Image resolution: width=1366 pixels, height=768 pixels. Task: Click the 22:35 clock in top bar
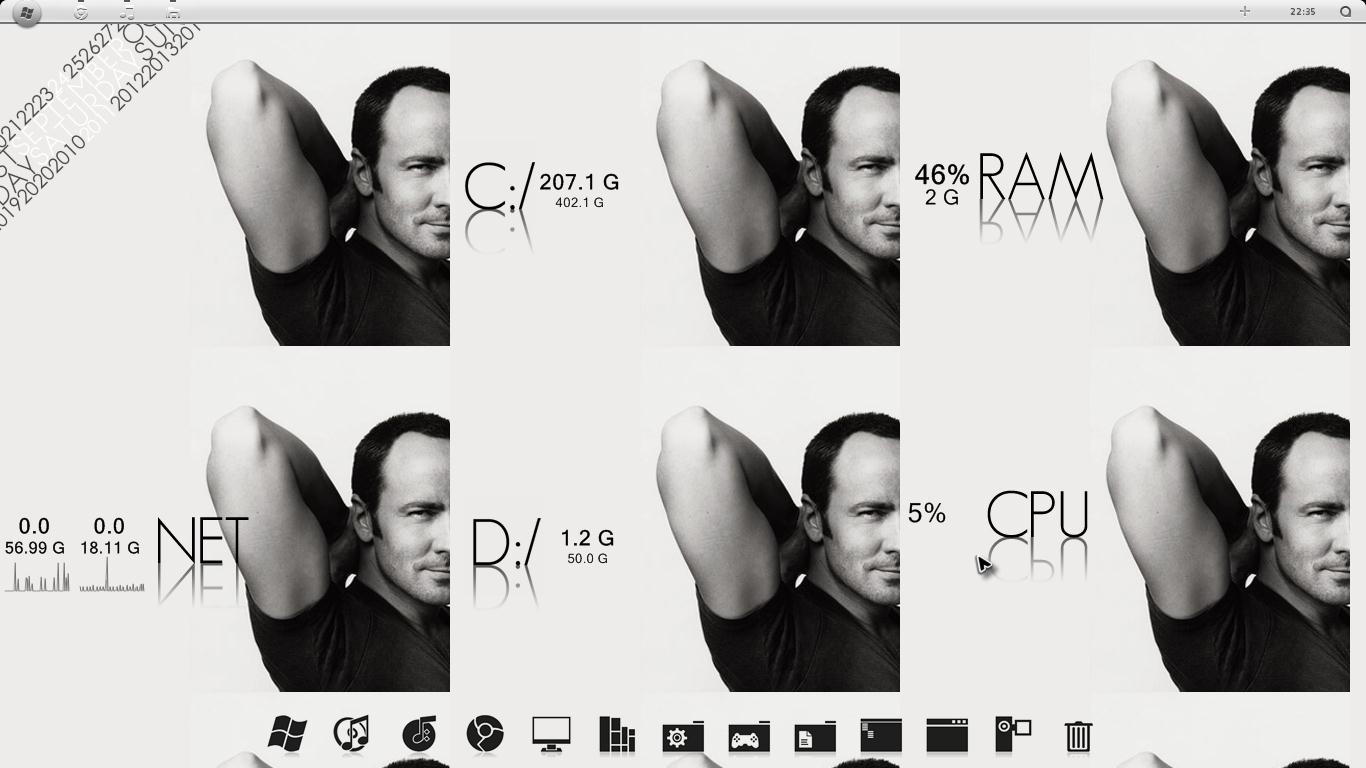tap(1303, 12)
